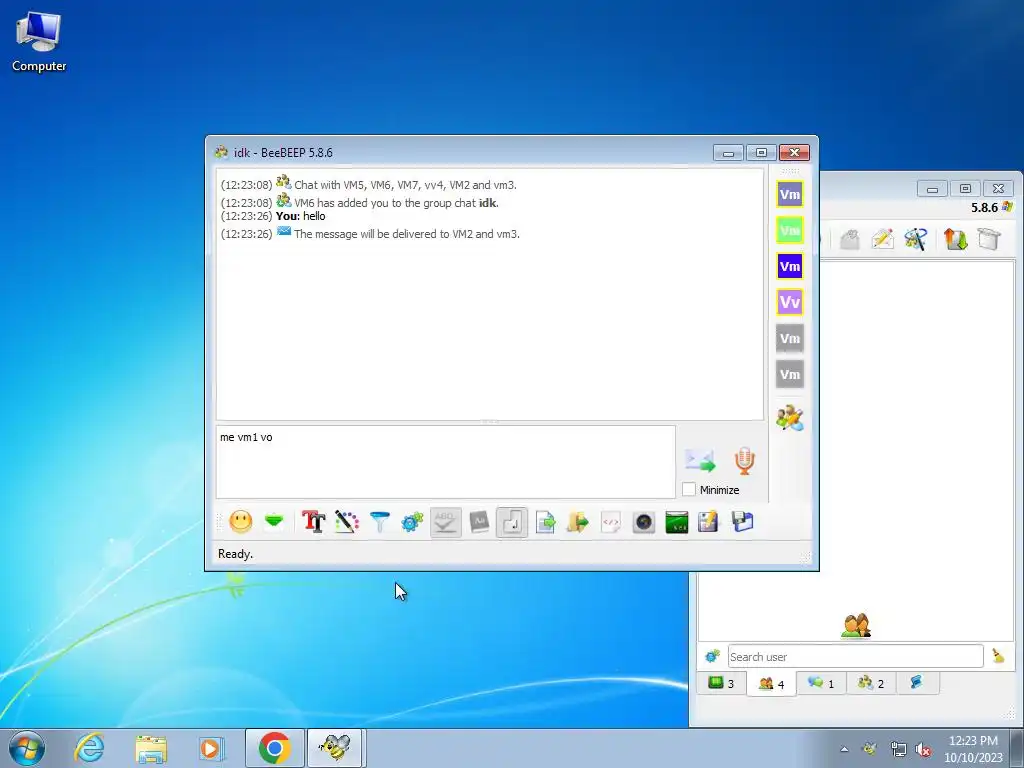Click the 'message will be delivered to VM2' notice

[370, 233]
